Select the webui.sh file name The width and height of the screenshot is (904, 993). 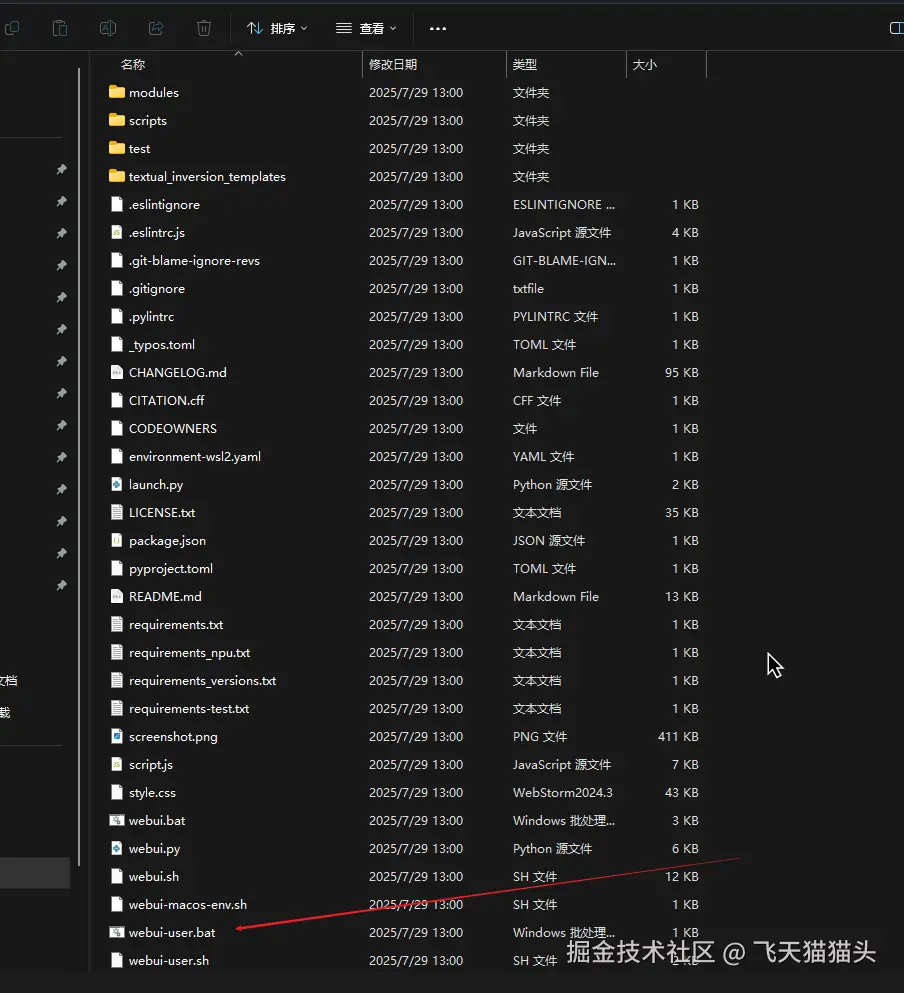pyautogui.click(x=153, y=876)
